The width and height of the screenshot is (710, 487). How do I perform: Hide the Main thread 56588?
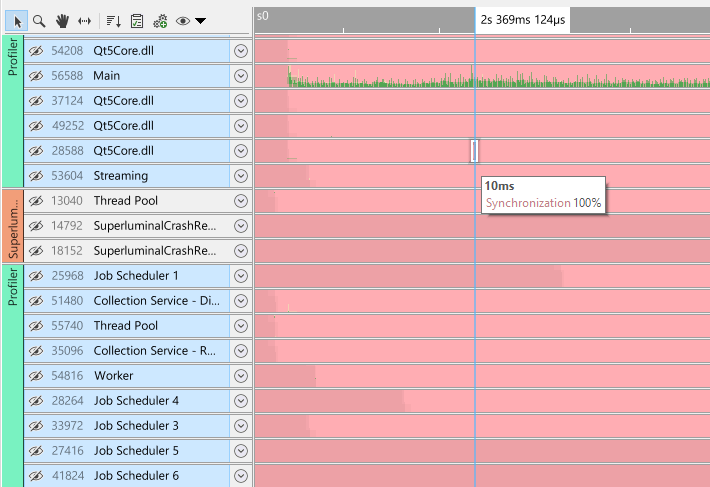pyautogui.click(x=35, y=75)
